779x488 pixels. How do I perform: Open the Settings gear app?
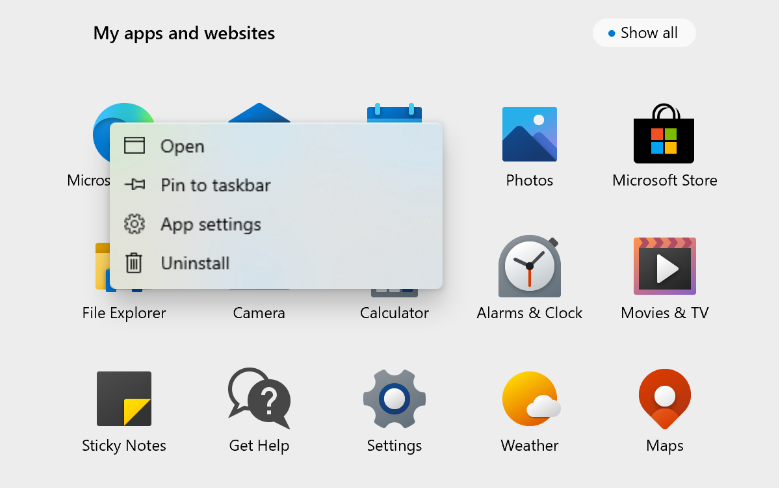click(394, 399)
